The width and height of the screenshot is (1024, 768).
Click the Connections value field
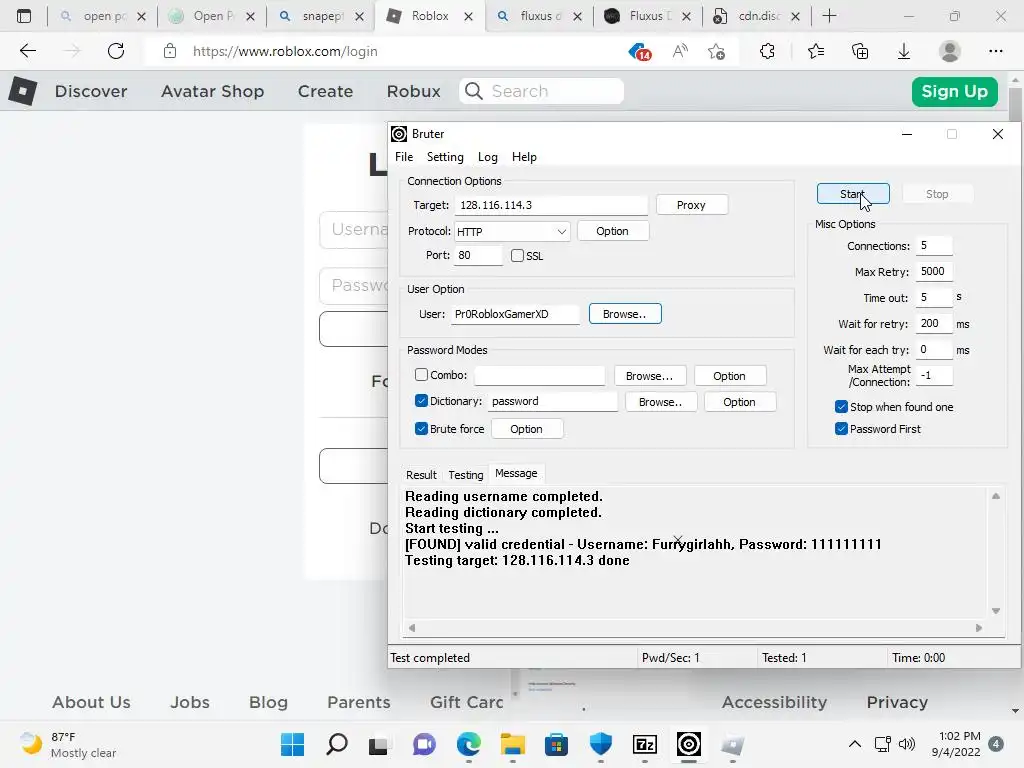point(934,246)
